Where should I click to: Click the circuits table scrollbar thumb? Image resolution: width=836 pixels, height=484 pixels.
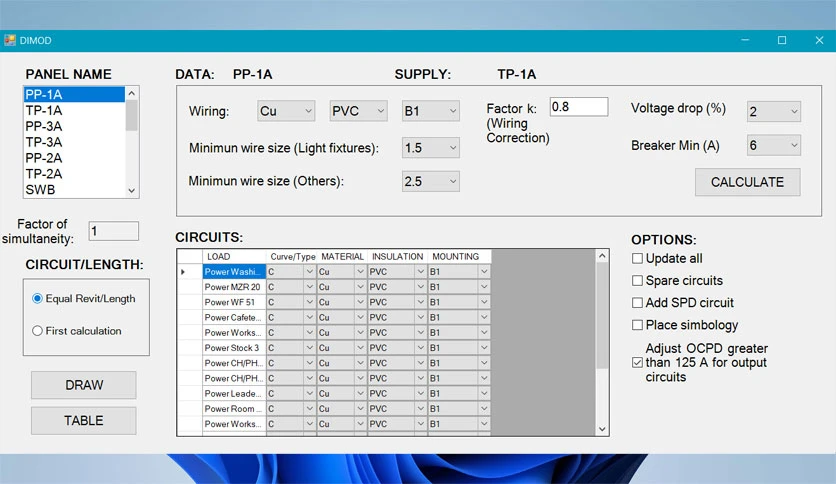pos(602,315)
